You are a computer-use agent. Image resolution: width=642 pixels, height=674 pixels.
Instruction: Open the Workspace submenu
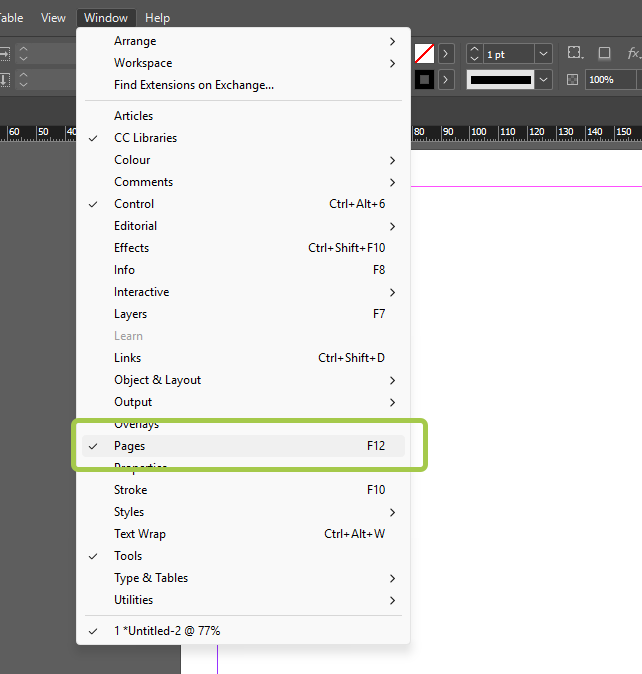[x=243, y=63]
